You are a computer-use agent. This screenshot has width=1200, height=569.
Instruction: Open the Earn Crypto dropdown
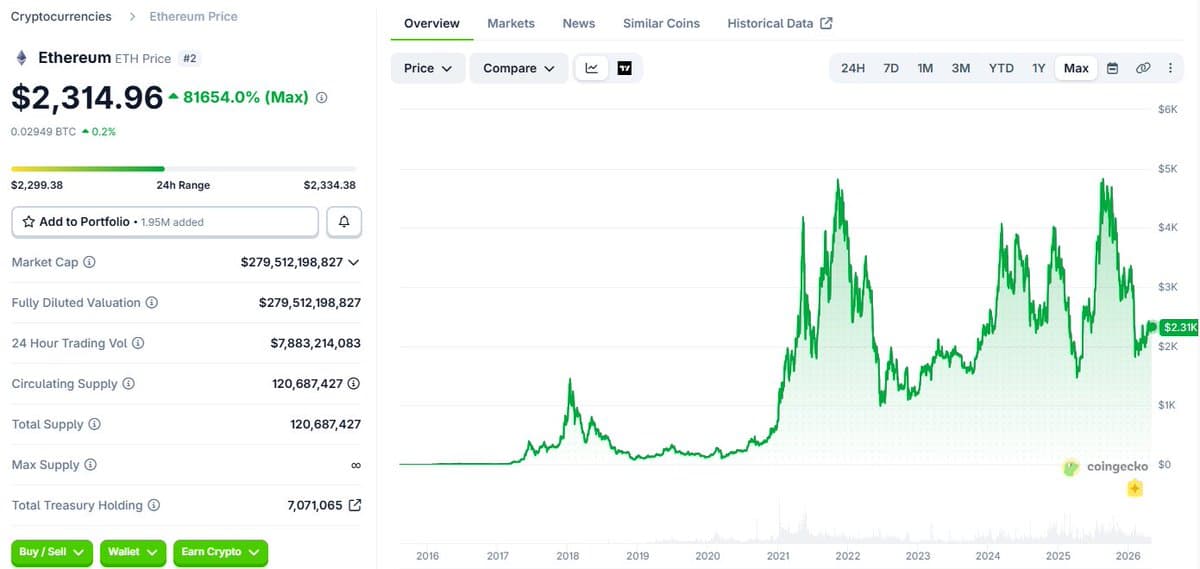[221, 552]
